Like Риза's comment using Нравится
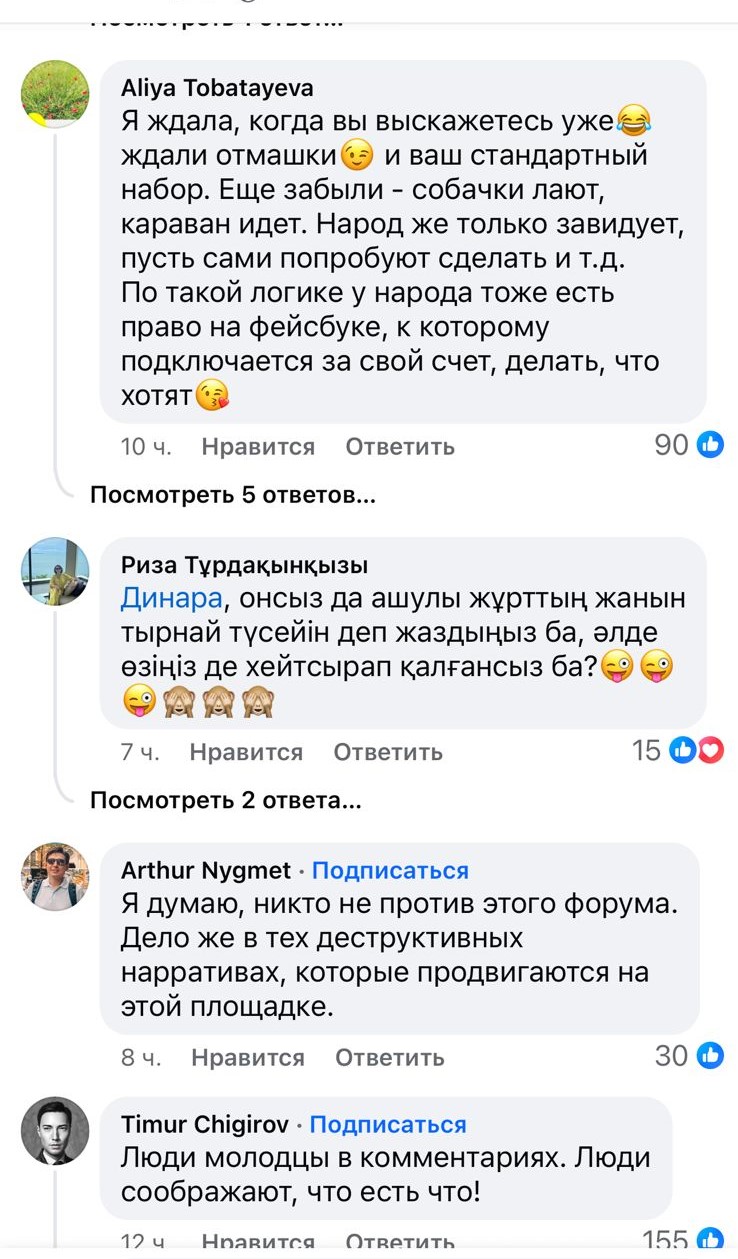 click(245, 753)
